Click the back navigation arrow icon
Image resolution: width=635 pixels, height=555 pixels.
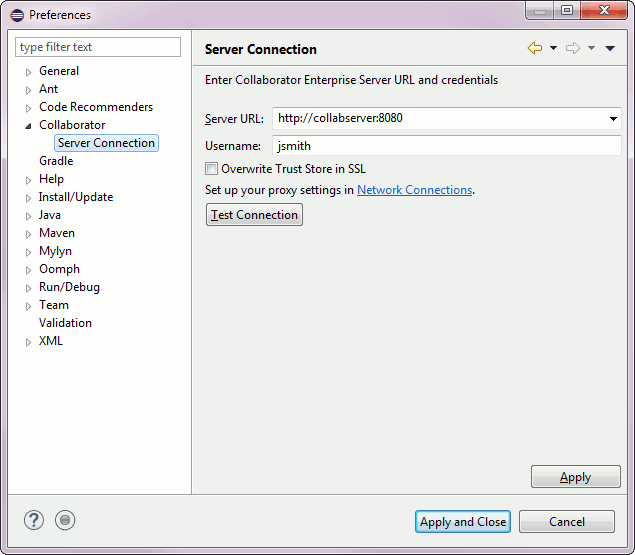pyautogui.click(x=534, y=49)
